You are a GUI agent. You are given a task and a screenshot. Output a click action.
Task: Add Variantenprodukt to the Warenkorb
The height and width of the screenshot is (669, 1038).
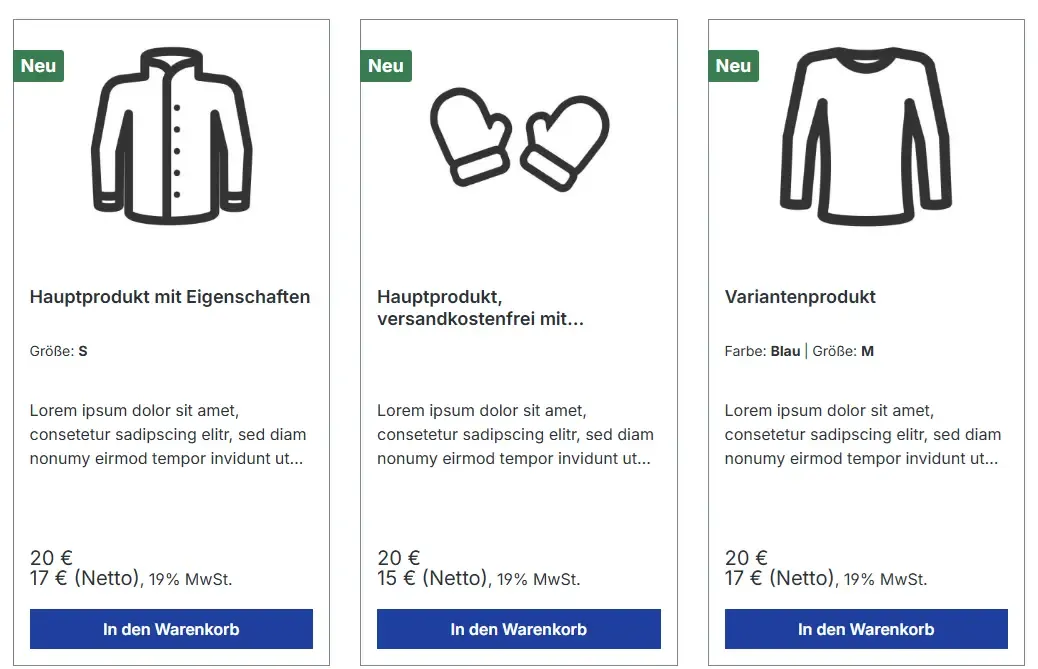pyautogui.click(x=866, y=629)
